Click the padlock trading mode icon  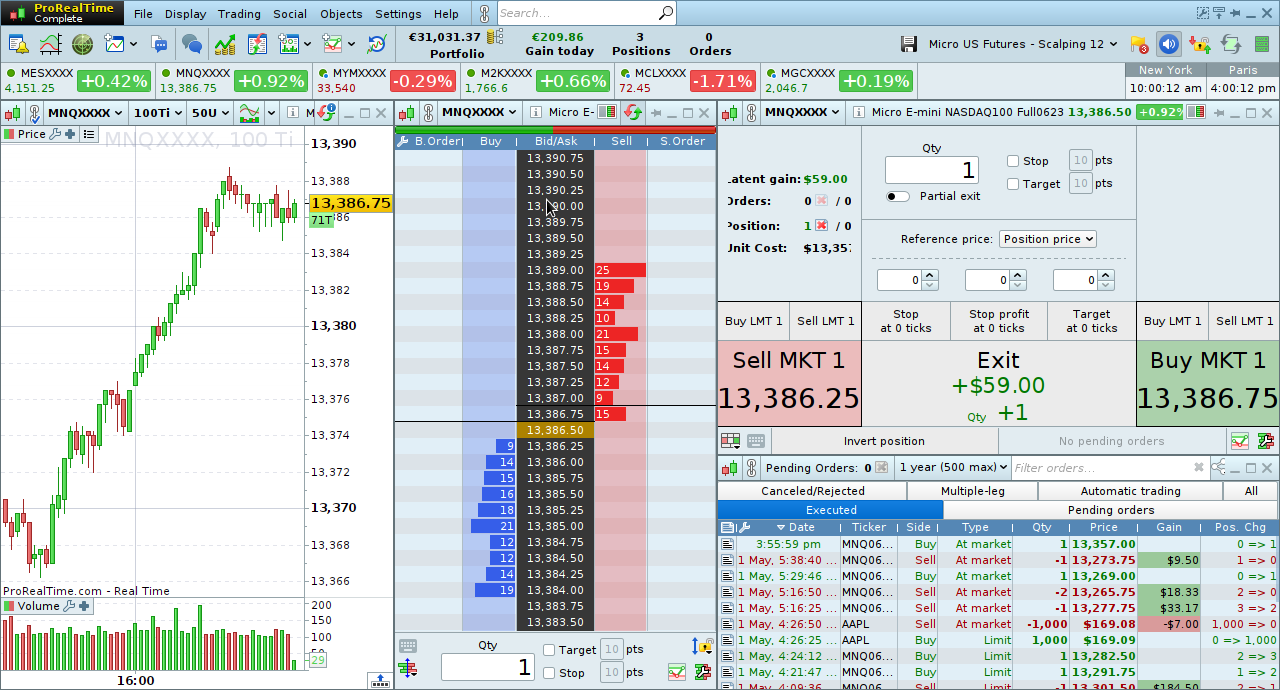tap(1199, 44)
